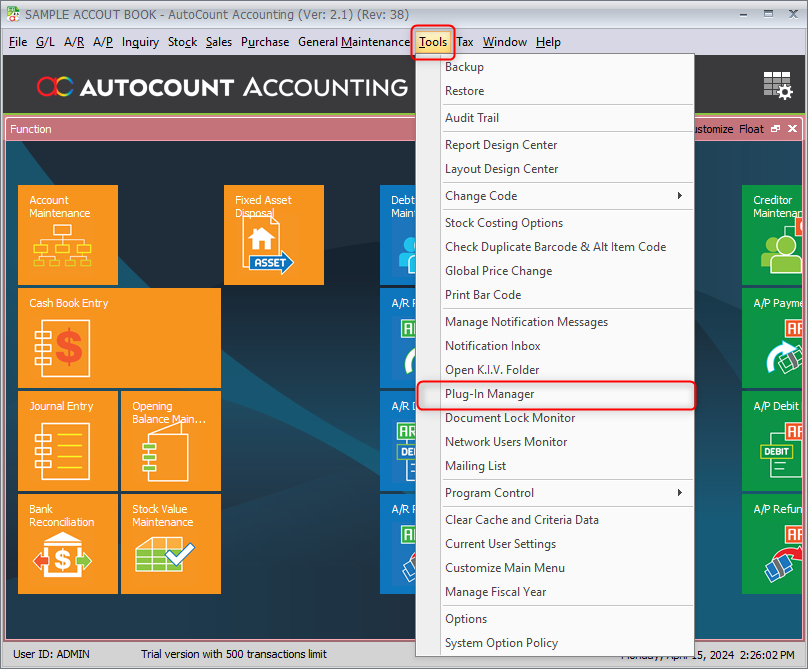
Task: Open the General Maintenance menu
Action: pyautogui.click(x=354, y=42)
